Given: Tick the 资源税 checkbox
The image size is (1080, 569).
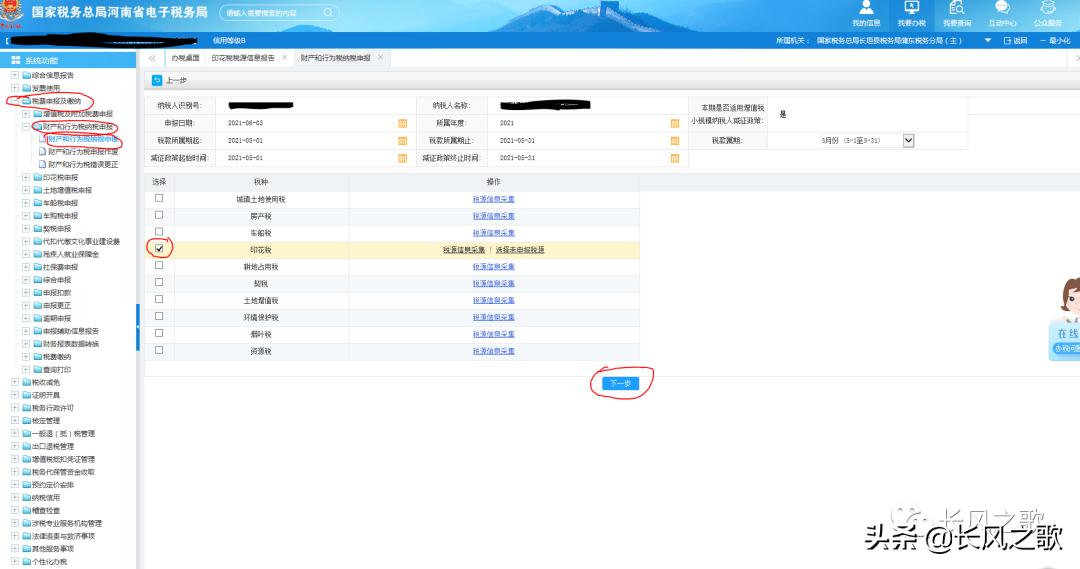Looking at the screenshot, I should coord(159,350).
